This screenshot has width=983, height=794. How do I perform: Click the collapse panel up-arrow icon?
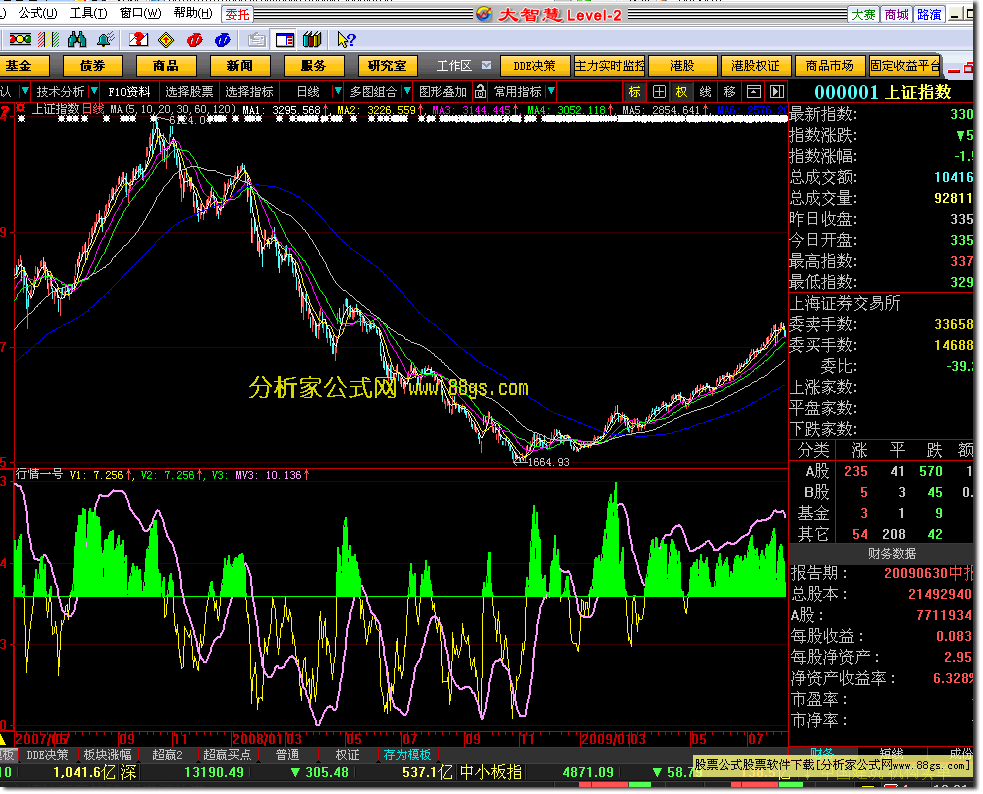[x=754, y=92]
